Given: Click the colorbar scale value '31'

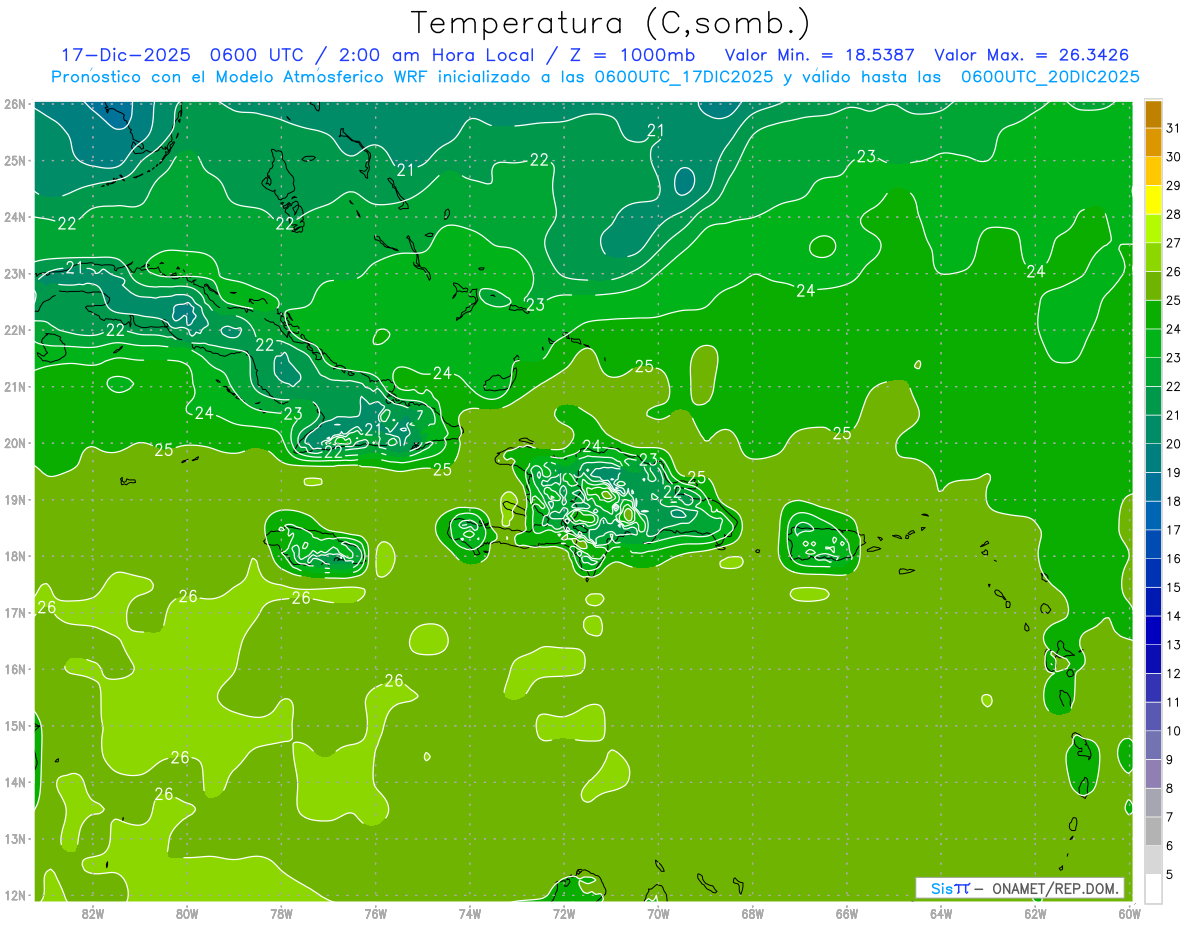Looking at the screenshot, I should pos(1174,128).
